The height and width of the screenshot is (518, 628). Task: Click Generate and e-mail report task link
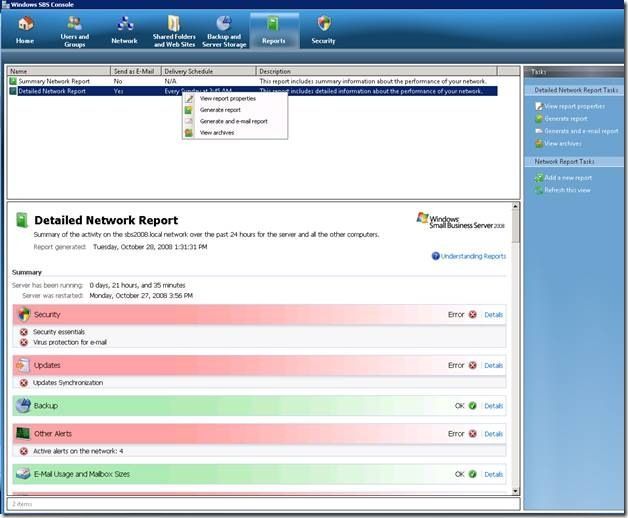coord(581,131)
